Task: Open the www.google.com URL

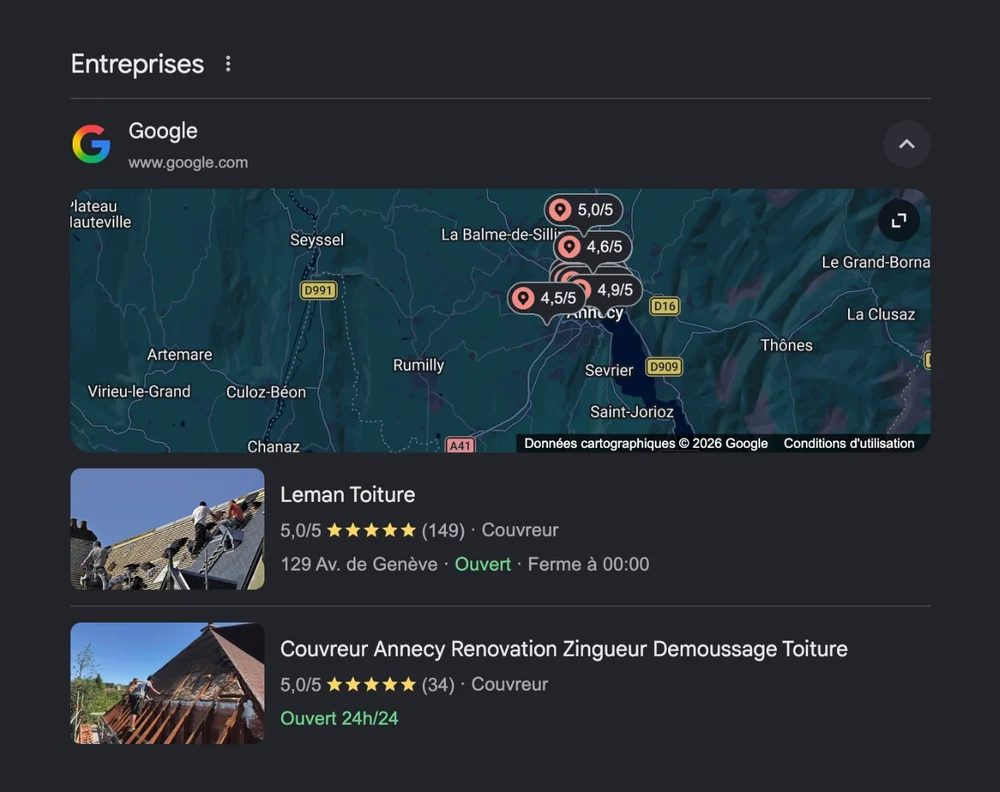Action: tap(188, 163)
